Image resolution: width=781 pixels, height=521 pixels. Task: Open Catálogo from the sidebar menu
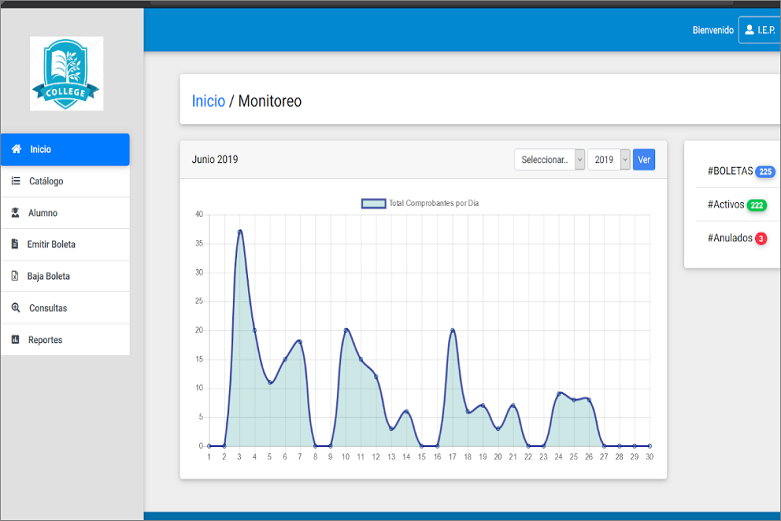pos(46,181)
